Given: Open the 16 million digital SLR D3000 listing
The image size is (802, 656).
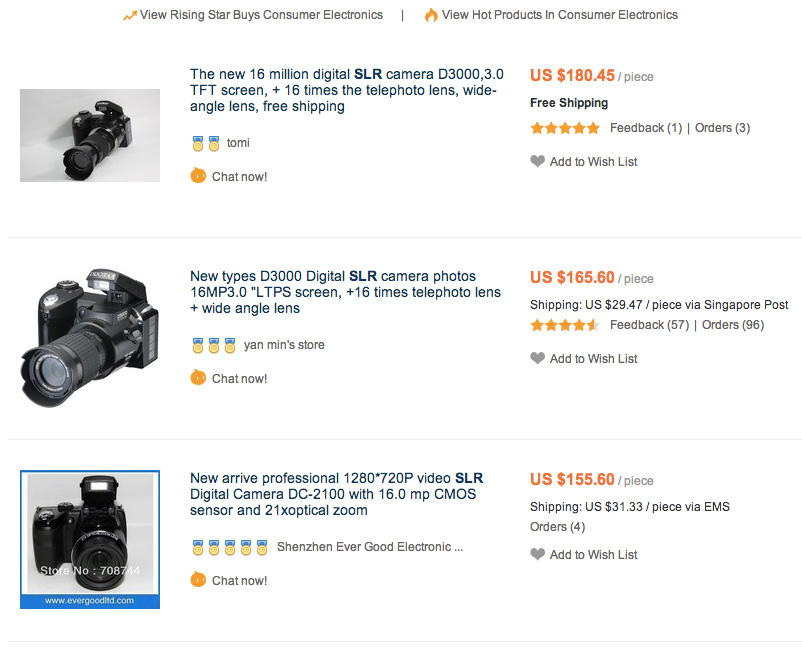Looking at the screenshot, I should point(347,90).
